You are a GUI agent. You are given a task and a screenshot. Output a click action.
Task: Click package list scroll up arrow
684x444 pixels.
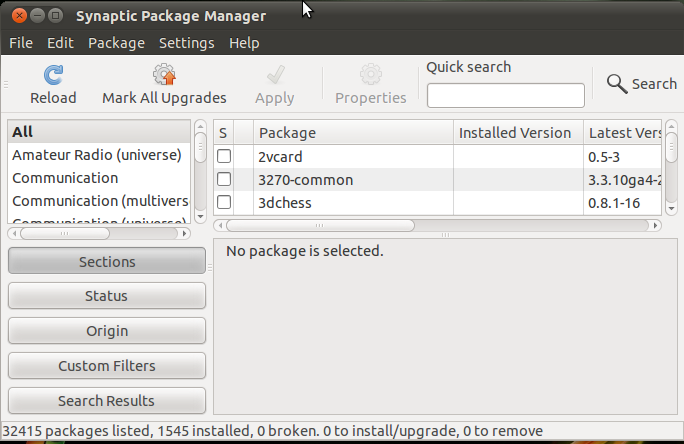[x=672, y=126]
